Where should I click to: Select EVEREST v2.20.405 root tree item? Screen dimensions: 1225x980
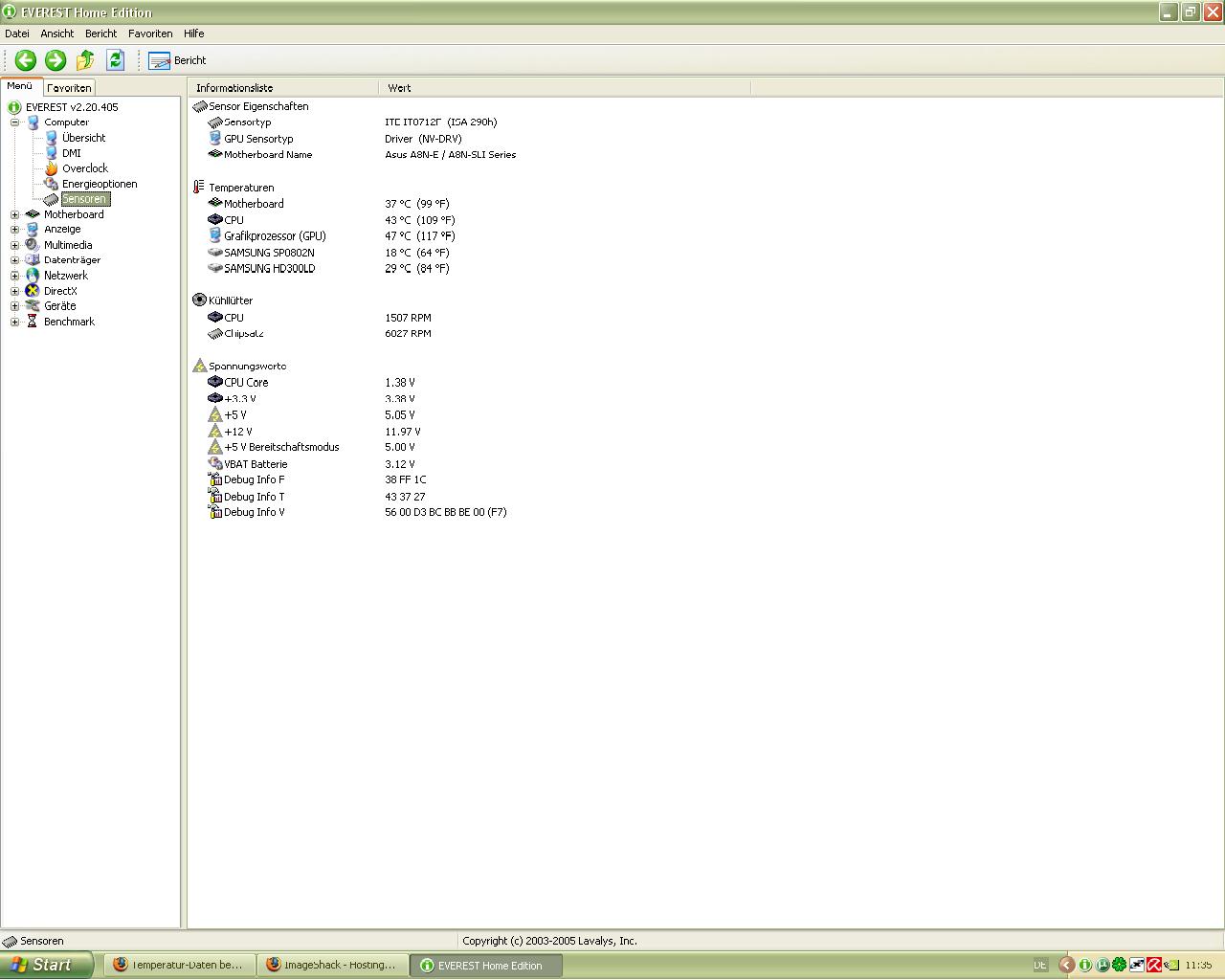72,107
